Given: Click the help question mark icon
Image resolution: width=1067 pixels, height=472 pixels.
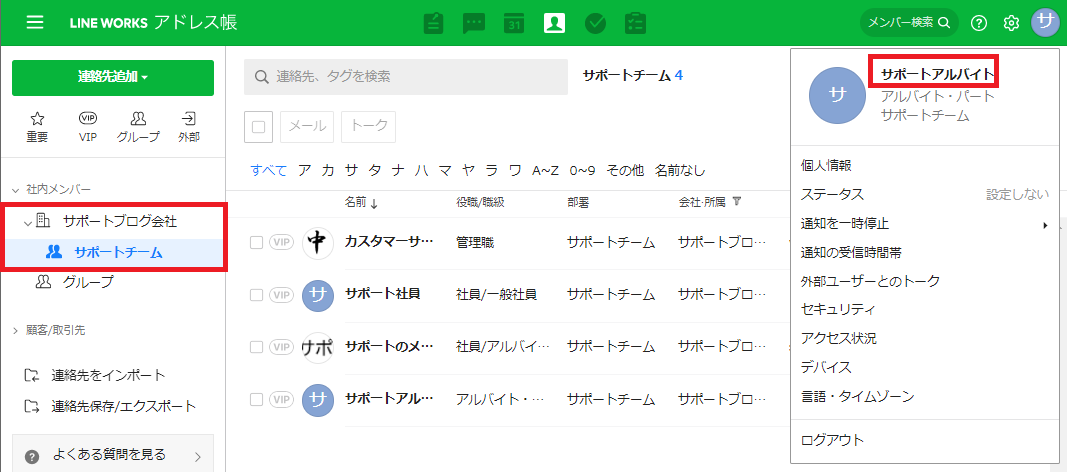Looking at the screenshot, I should (x=979, y=22).
